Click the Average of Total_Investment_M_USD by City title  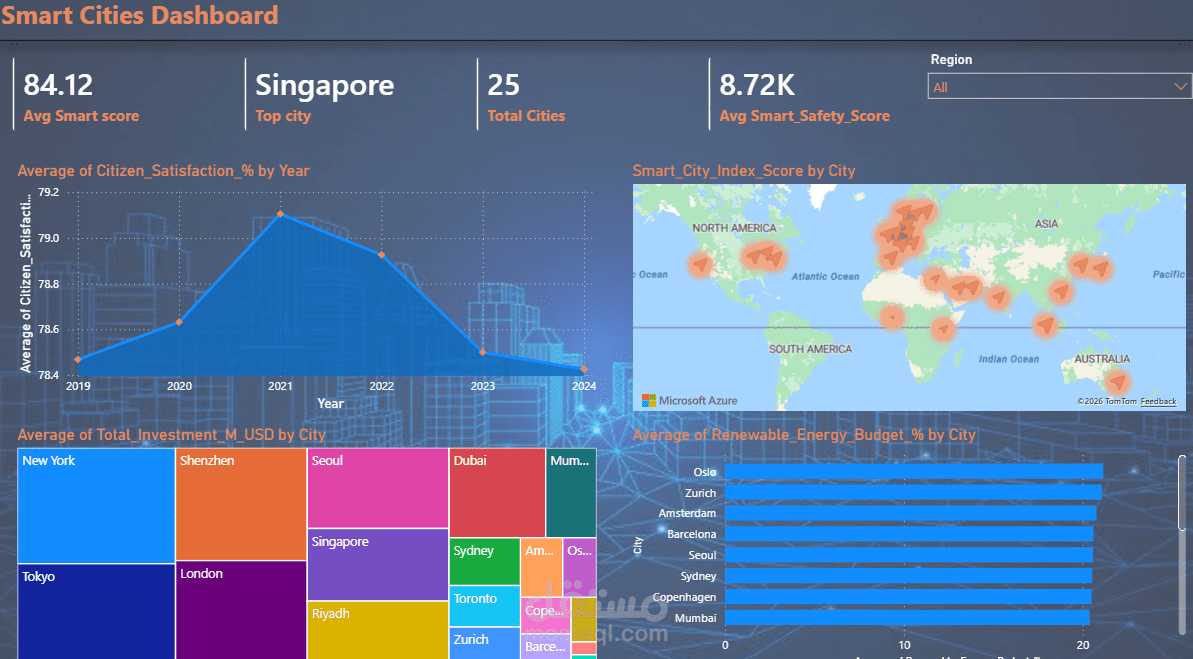point(171,435)
